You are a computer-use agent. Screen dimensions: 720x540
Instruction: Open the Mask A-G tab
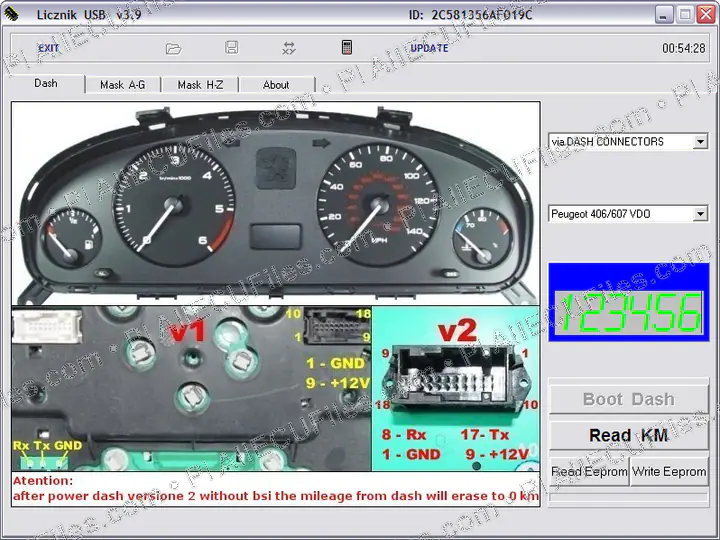click(x=123, y=85)
